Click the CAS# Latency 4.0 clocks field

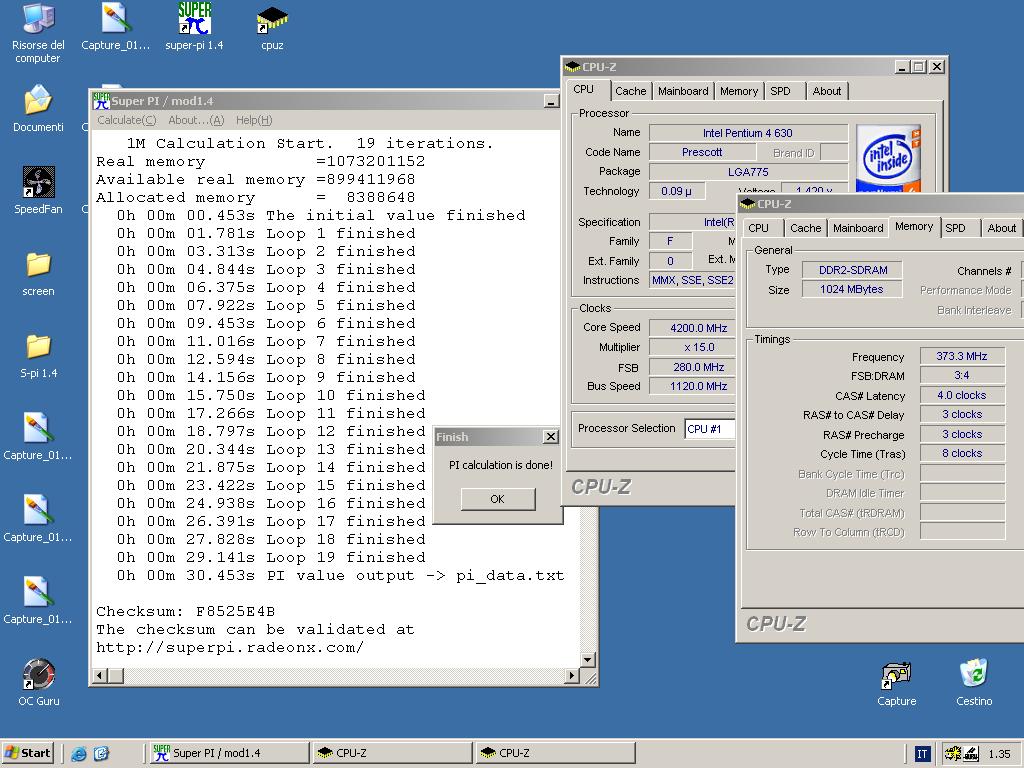coord(962,395)
